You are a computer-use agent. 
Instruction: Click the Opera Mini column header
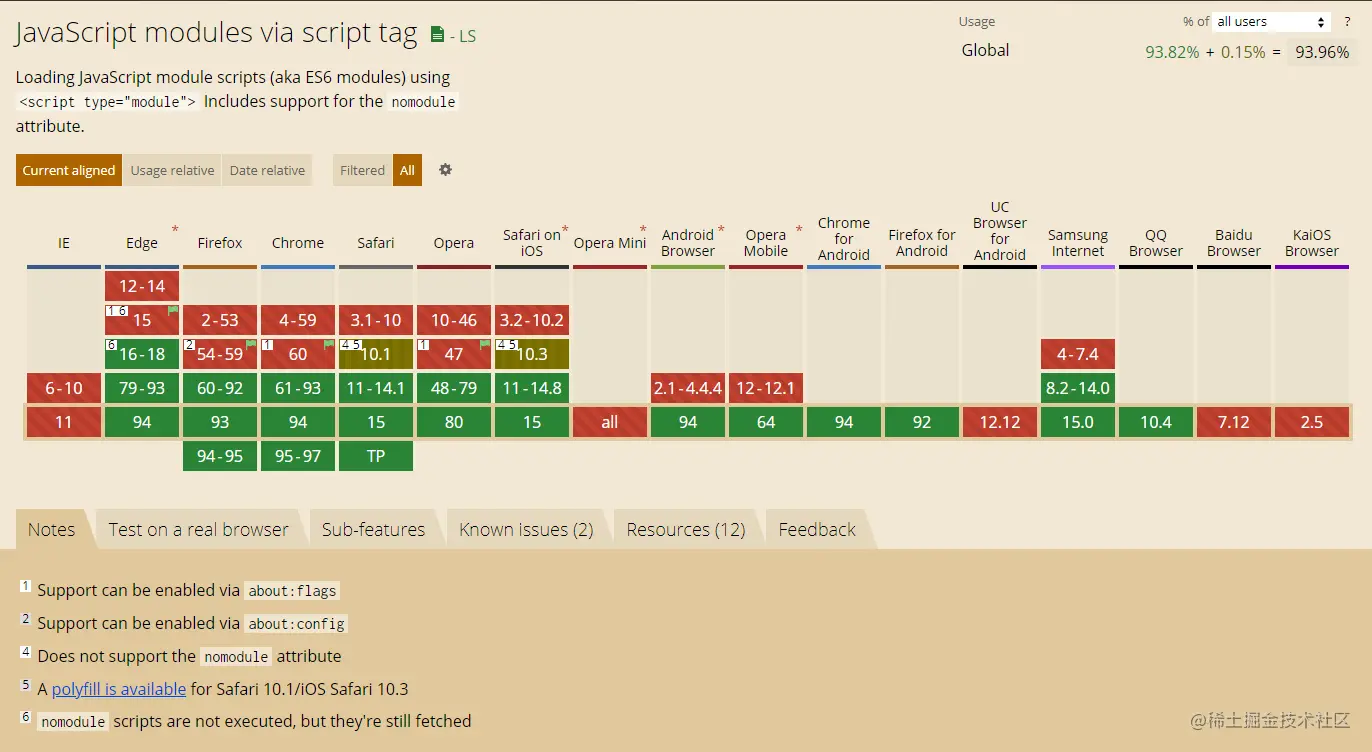tap(610, 243)
